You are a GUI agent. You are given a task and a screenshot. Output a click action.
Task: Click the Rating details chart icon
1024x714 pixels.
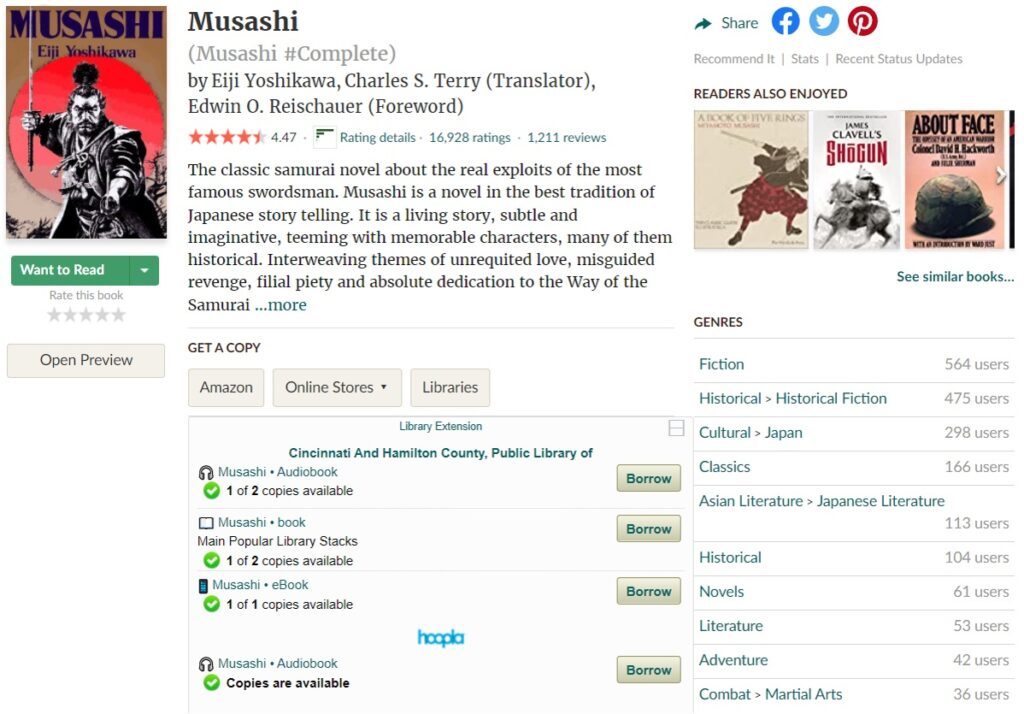[x=324, y=137]
